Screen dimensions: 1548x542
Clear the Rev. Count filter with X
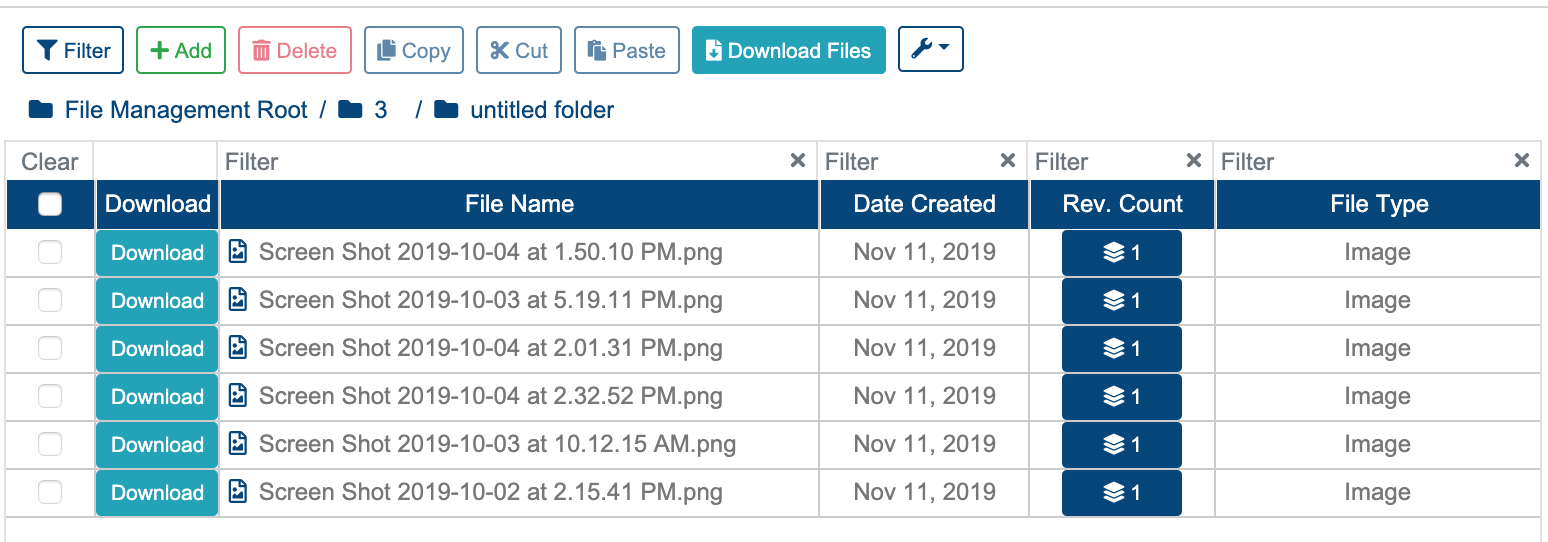point(1194,160)
